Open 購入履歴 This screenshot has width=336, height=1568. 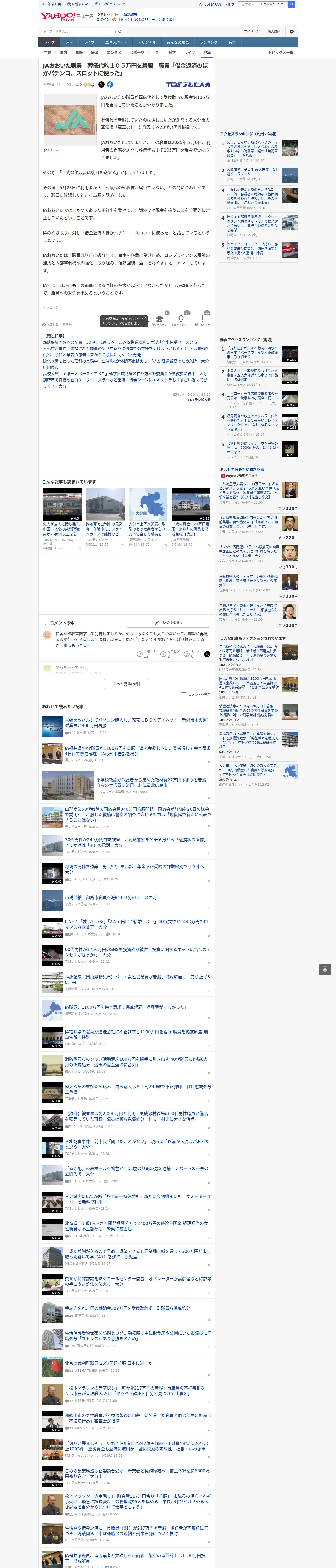coord(274,31)
